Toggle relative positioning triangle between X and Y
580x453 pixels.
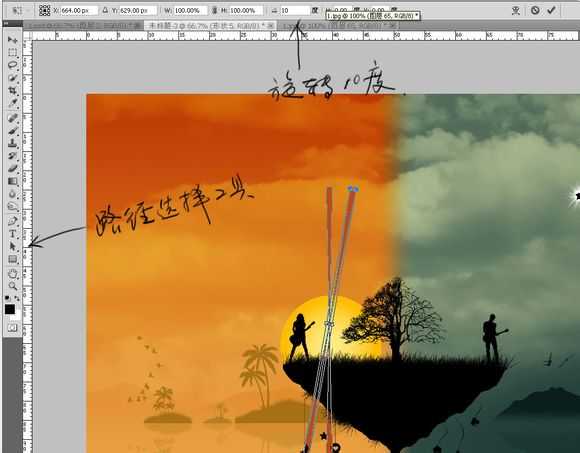105,11
